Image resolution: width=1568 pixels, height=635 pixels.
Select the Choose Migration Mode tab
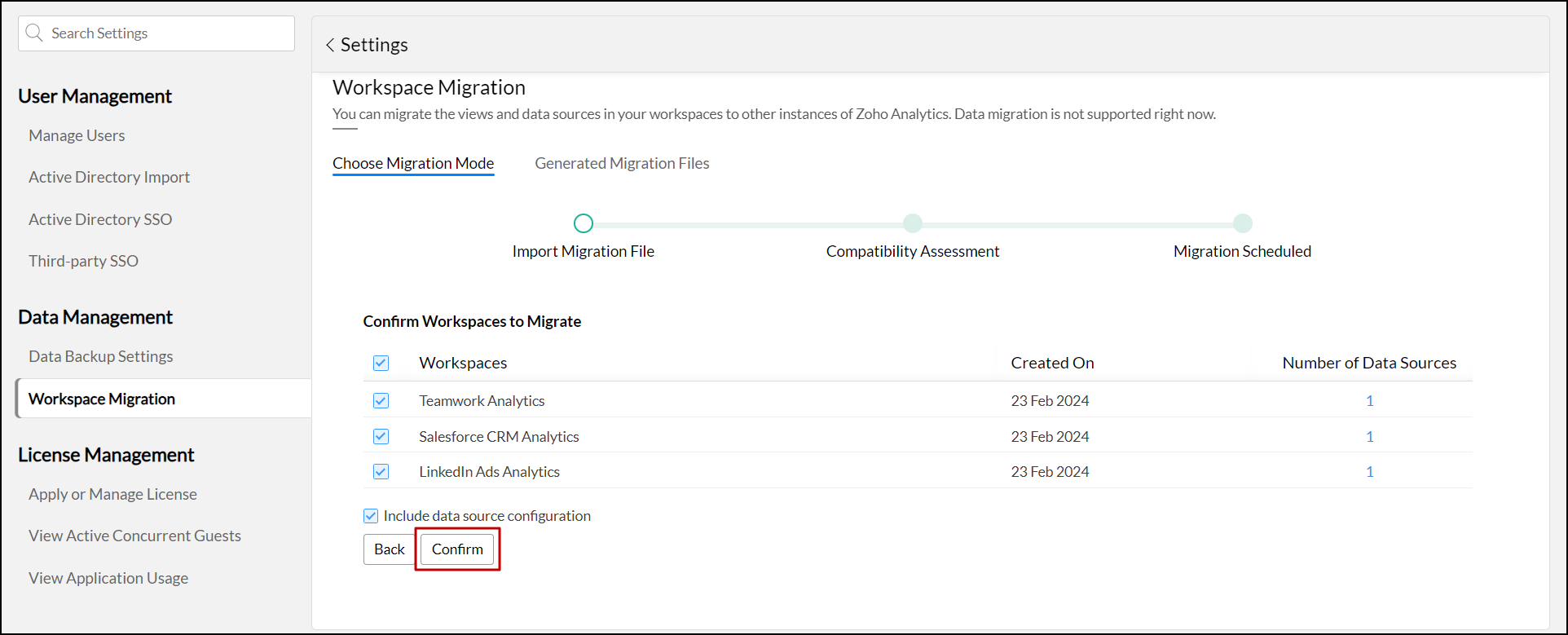click(x=413, y=164)
